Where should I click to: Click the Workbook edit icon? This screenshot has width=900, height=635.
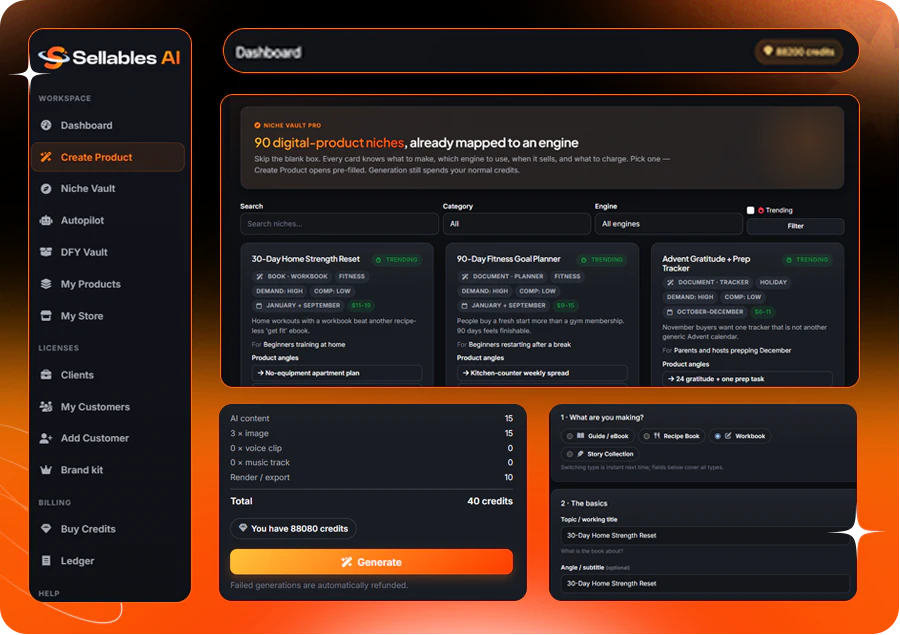(x=728, y=436)
